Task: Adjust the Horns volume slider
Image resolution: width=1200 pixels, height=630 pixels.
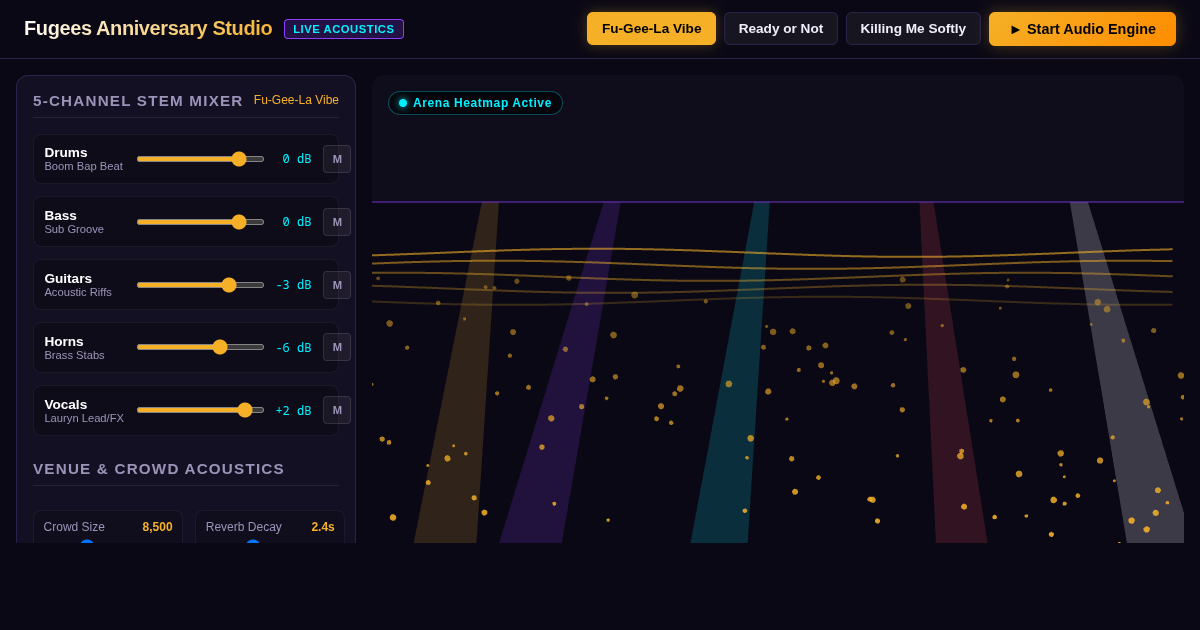Action: pos(200,347)
